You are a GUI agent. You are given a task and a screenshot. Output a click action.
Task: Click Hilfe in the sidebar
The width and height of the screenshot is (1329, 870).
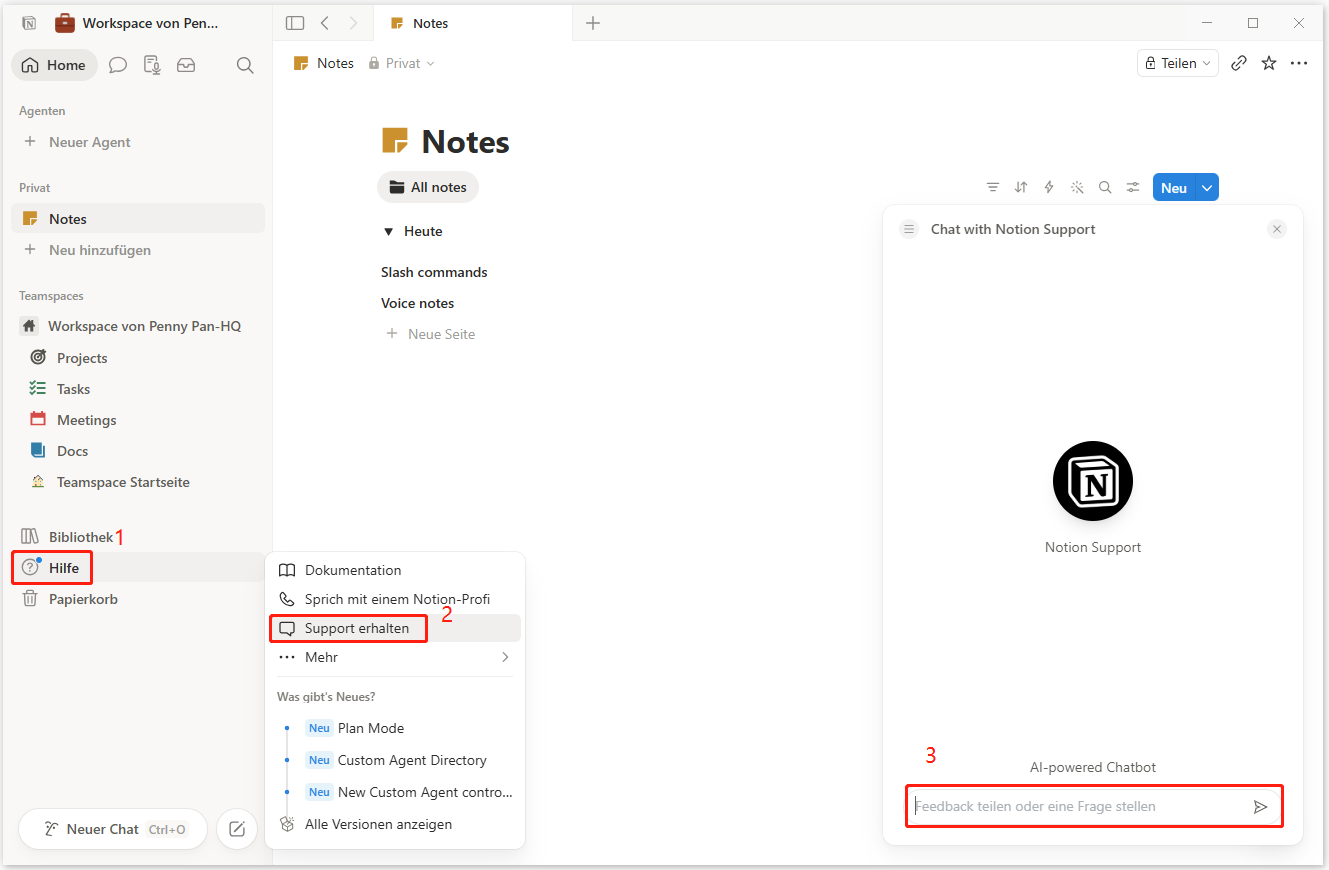138,568
